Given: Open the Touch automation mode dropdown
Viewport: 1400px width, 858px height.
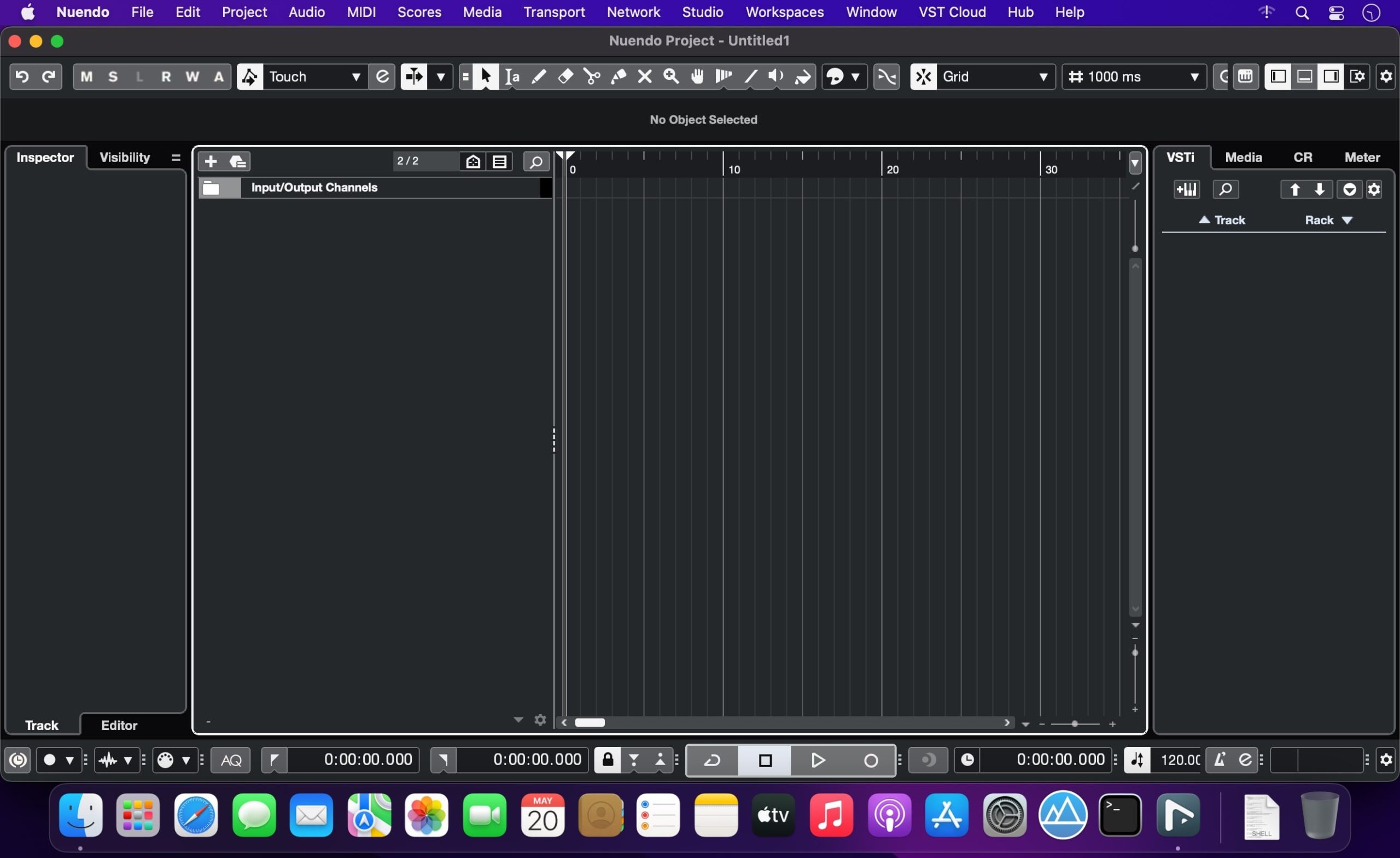Looking at the screenshot, I should [x=355, y=77].
